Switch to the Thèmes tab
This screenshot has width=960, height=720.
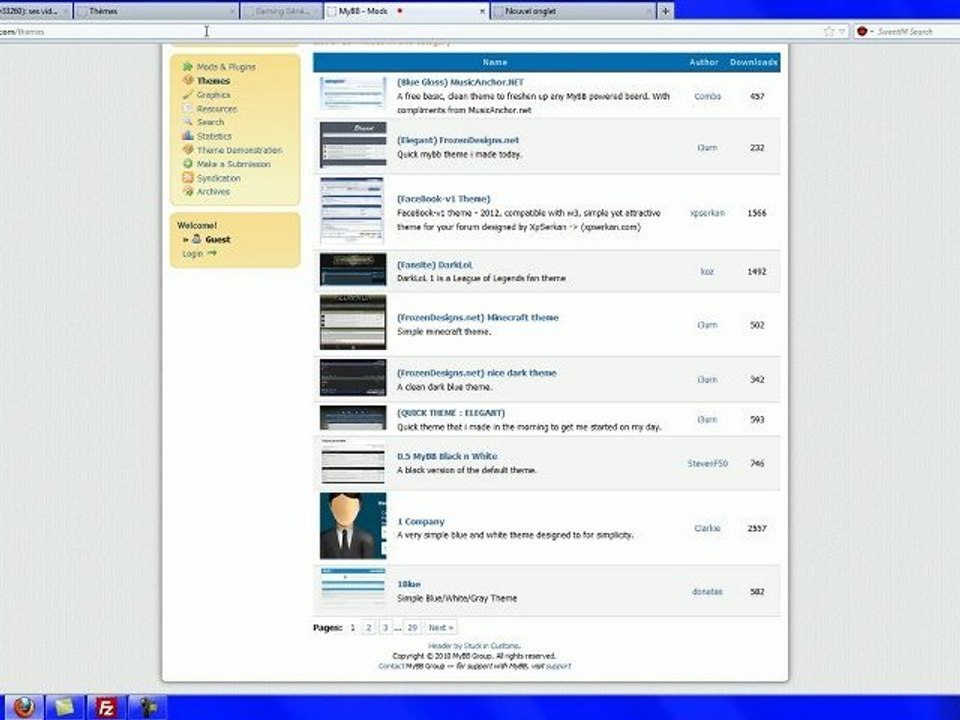[x=156, y=11]
